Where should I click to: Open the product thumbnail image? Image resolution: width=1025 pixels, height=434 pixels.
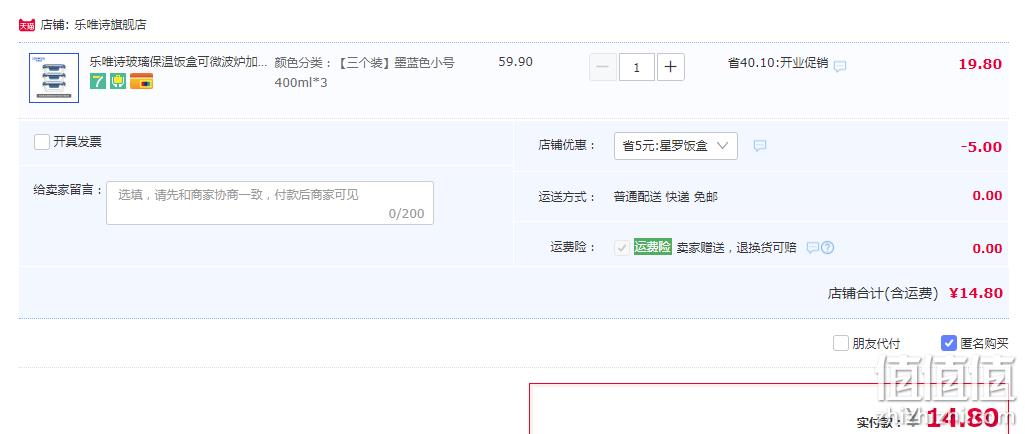(54, 78)
